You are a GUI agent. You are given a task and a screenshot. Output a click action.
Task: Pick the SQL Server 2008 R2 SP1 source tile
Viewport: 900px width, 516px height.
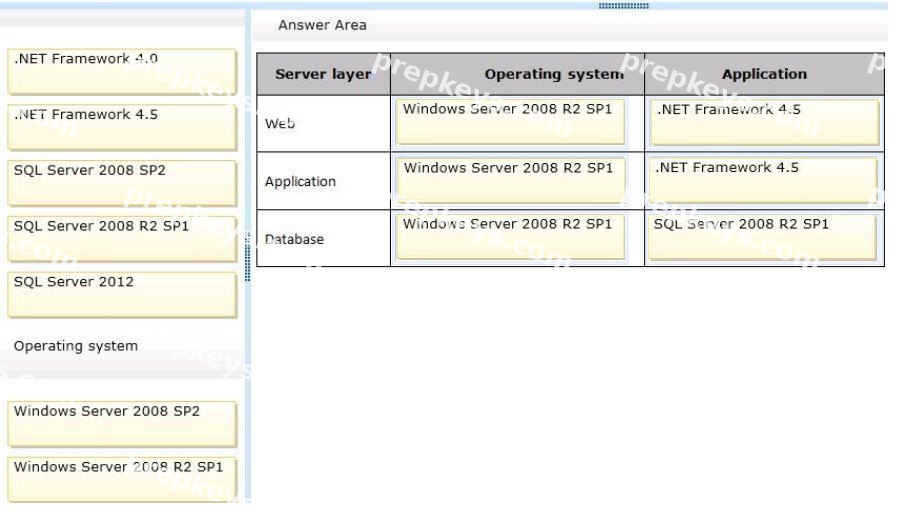point(122,239)
